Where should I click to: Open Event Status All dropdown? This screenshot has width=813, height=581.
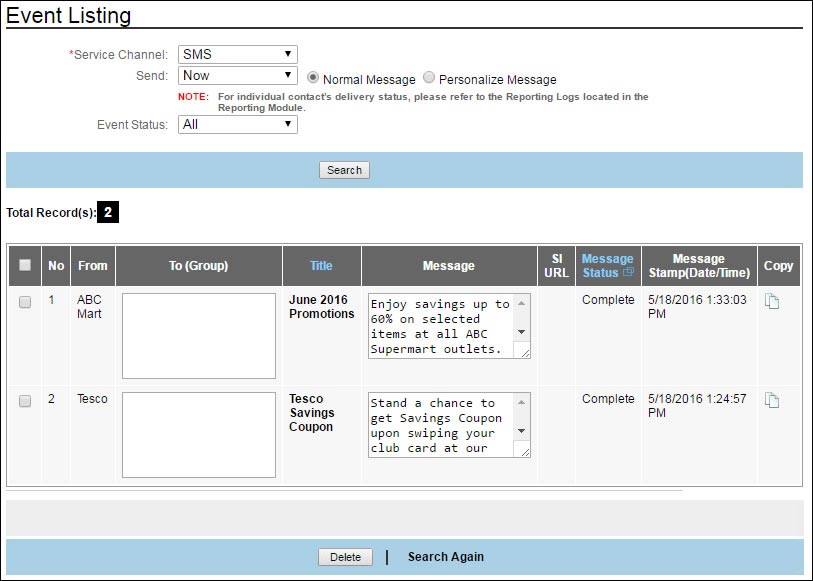pyautogui.click(x=237, y=124)
